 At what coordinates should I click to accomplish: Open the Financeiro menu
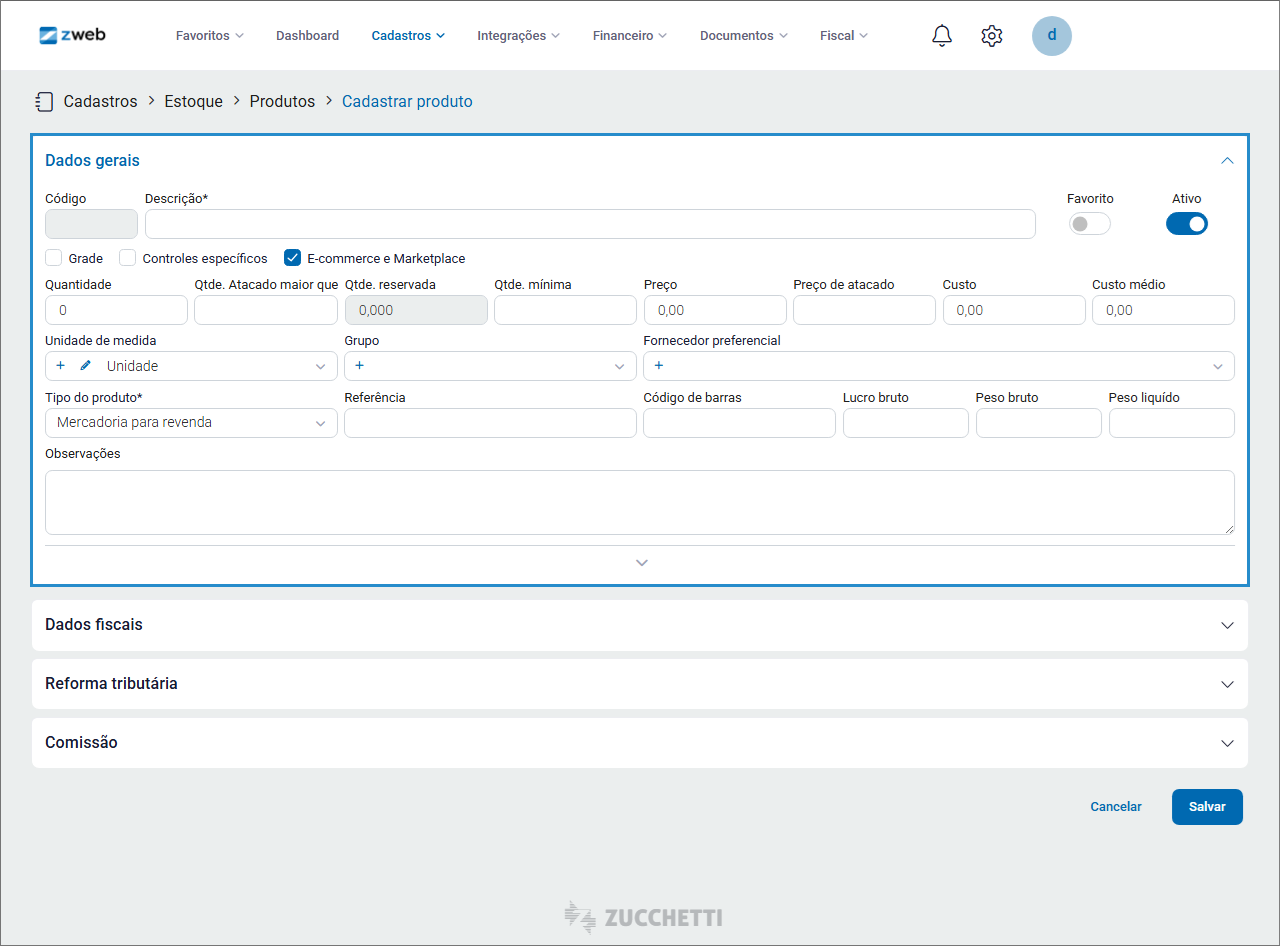(629, 36)
